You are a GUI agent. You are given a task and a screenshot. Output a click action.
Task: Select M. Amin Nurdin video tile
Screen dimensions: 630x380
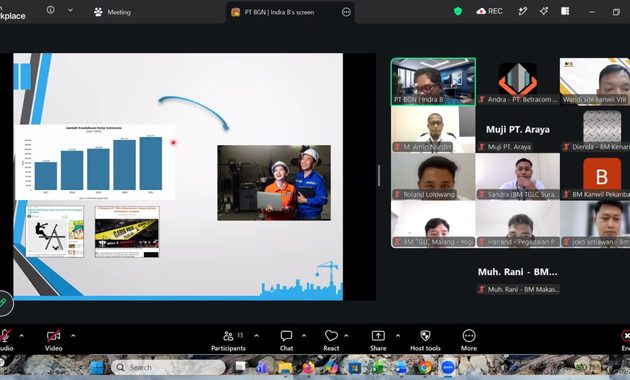tap(433, 129)
